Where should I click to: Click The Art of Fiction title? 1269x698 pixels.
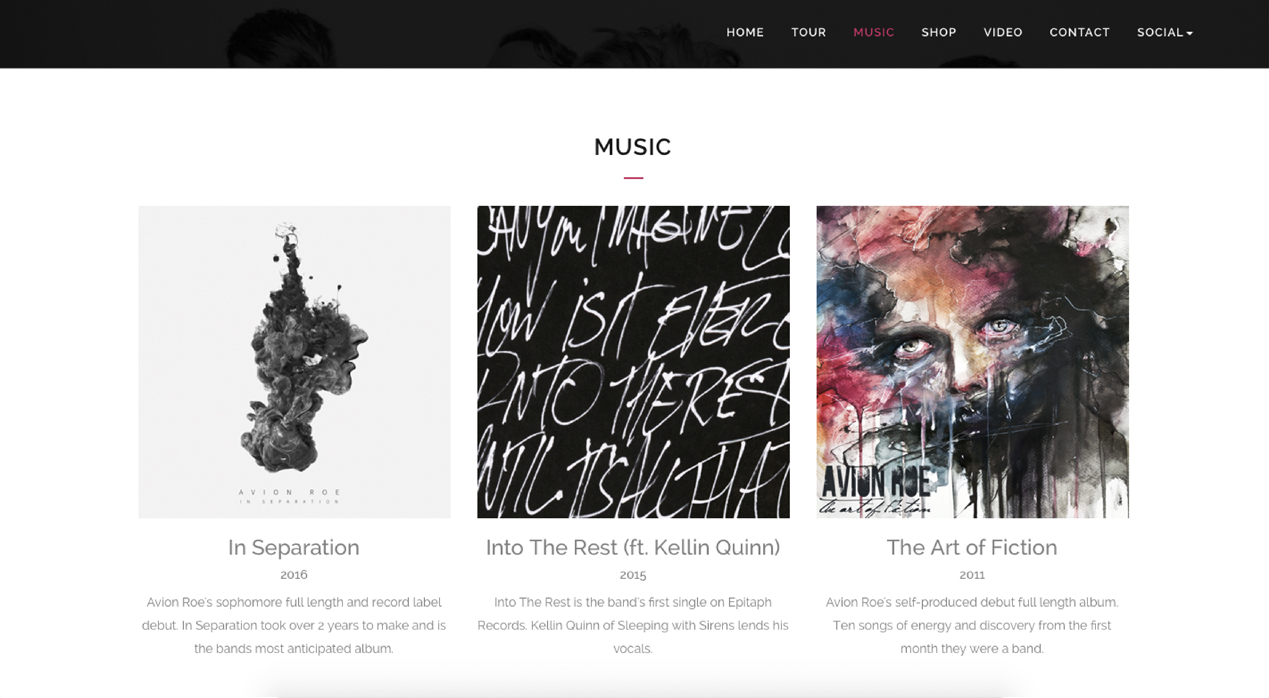pos(972,548)
